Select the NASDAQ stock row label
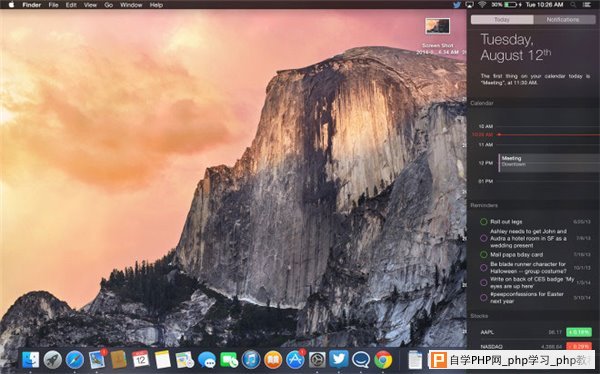This screenshot has width=600, height=374. (x=491, y=346)
